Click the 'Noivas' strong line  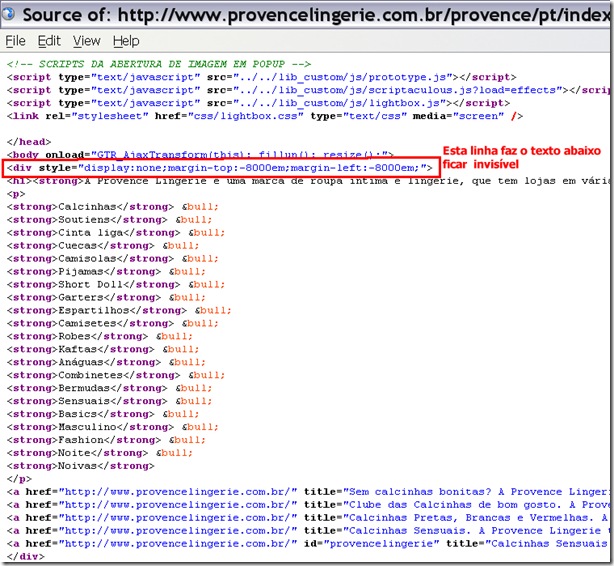81,466
